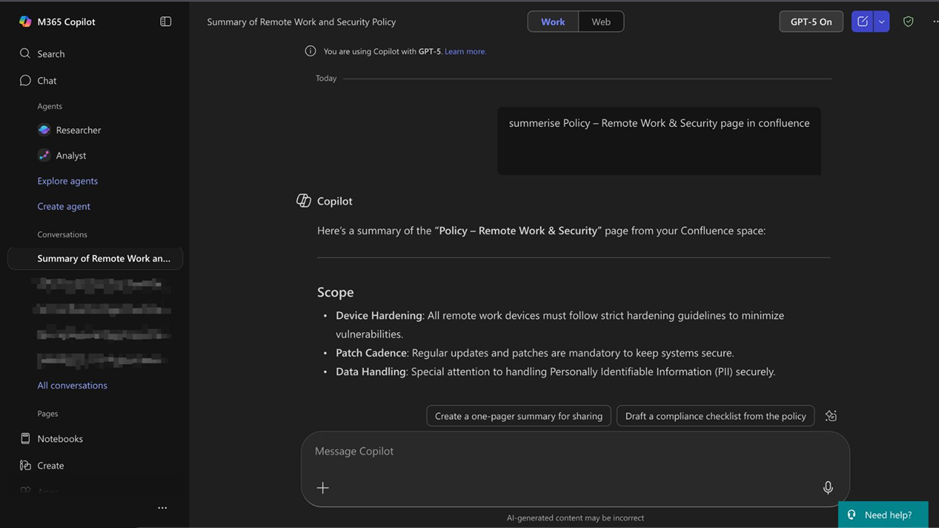Open the sidebar bottom three-dot menu
This screenshot has width=939, height=528.
(x=162, y=508)
